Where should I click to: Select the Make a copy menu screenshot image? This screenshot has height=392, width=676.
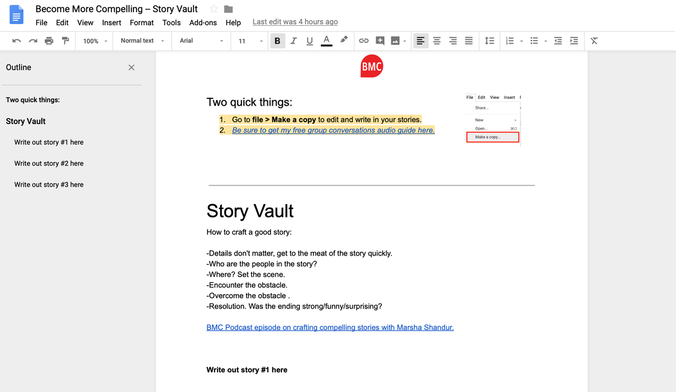pyautogui.click(x=493, y=119)
